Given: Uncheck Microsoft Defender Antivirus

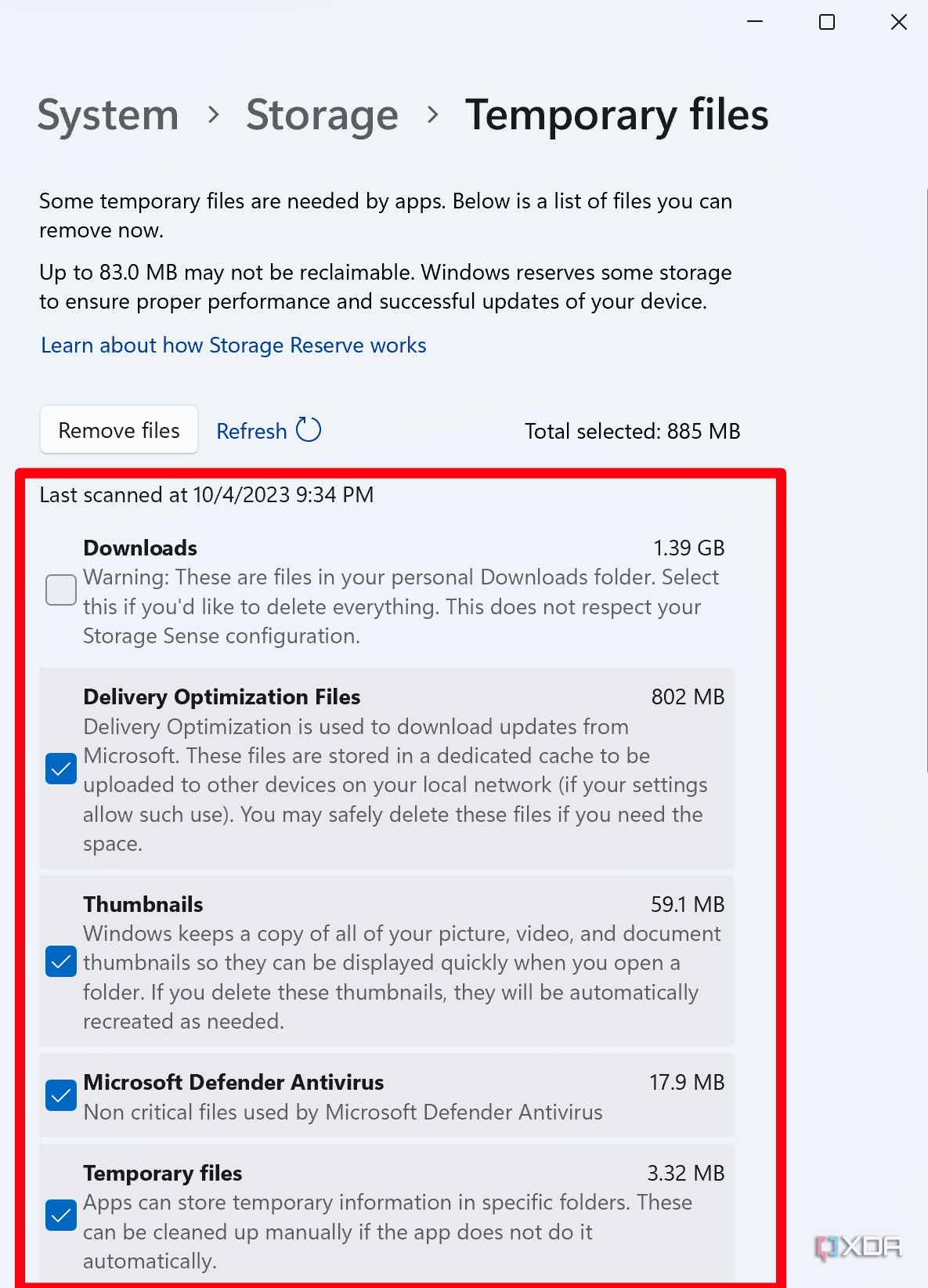Looking at the screenshot, I should (61, 1095).
